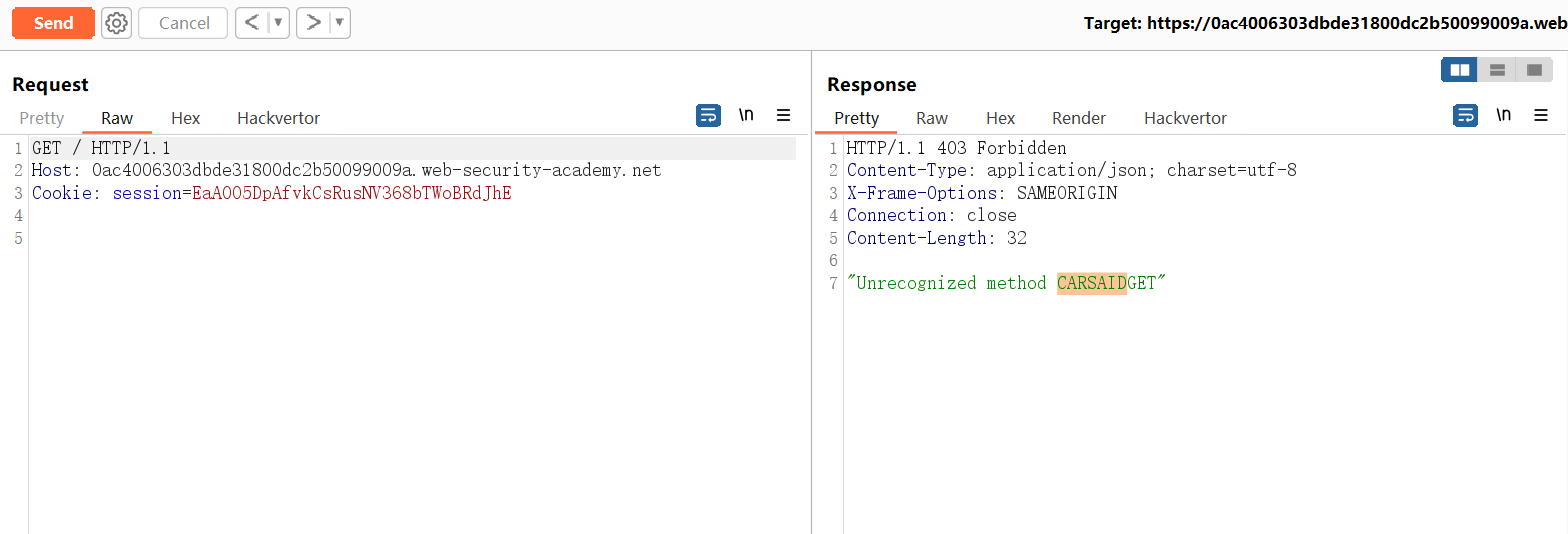Switch to the Request Pretty tab

point(42,118)
